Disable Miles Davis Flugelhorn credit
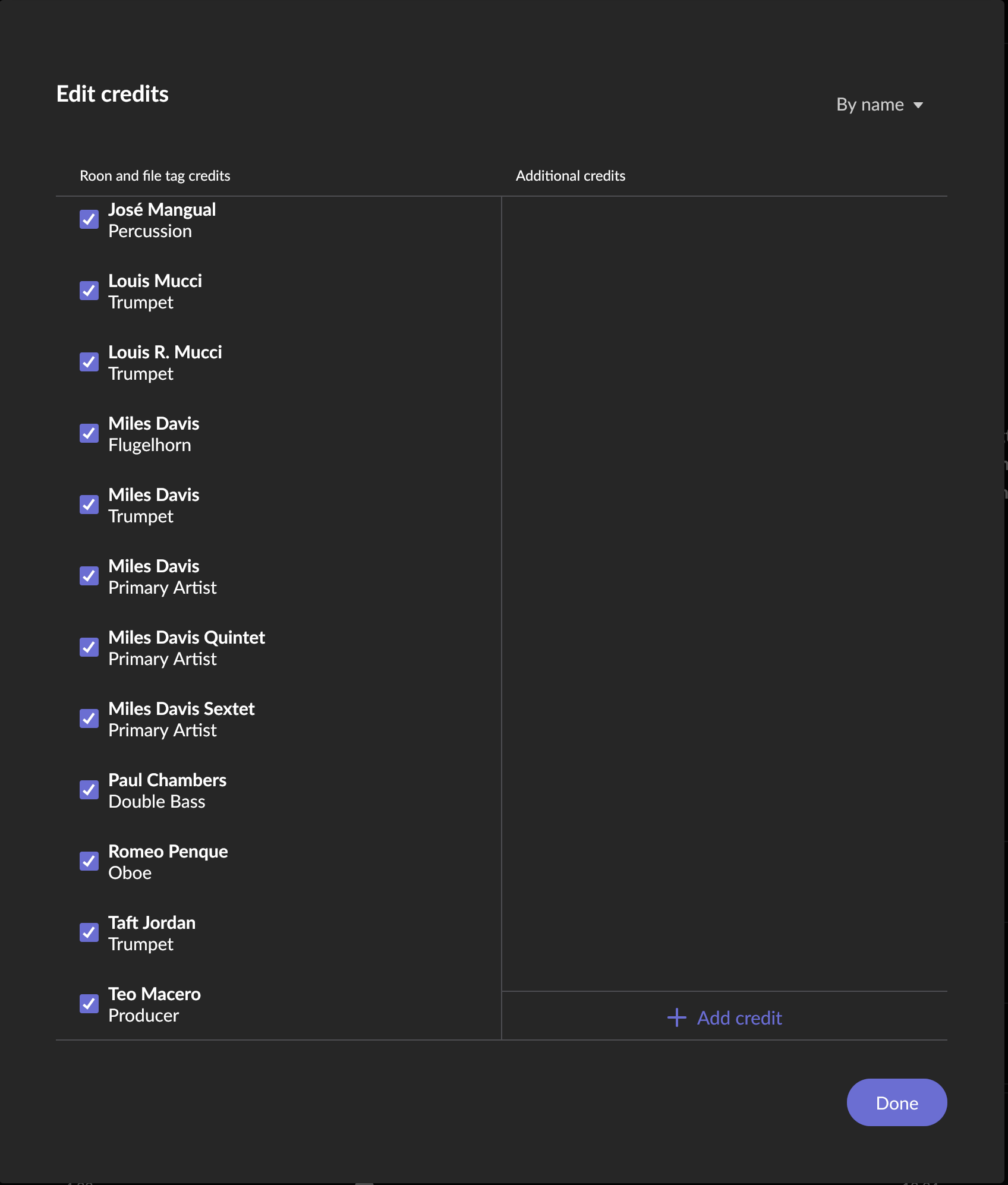 89,433
